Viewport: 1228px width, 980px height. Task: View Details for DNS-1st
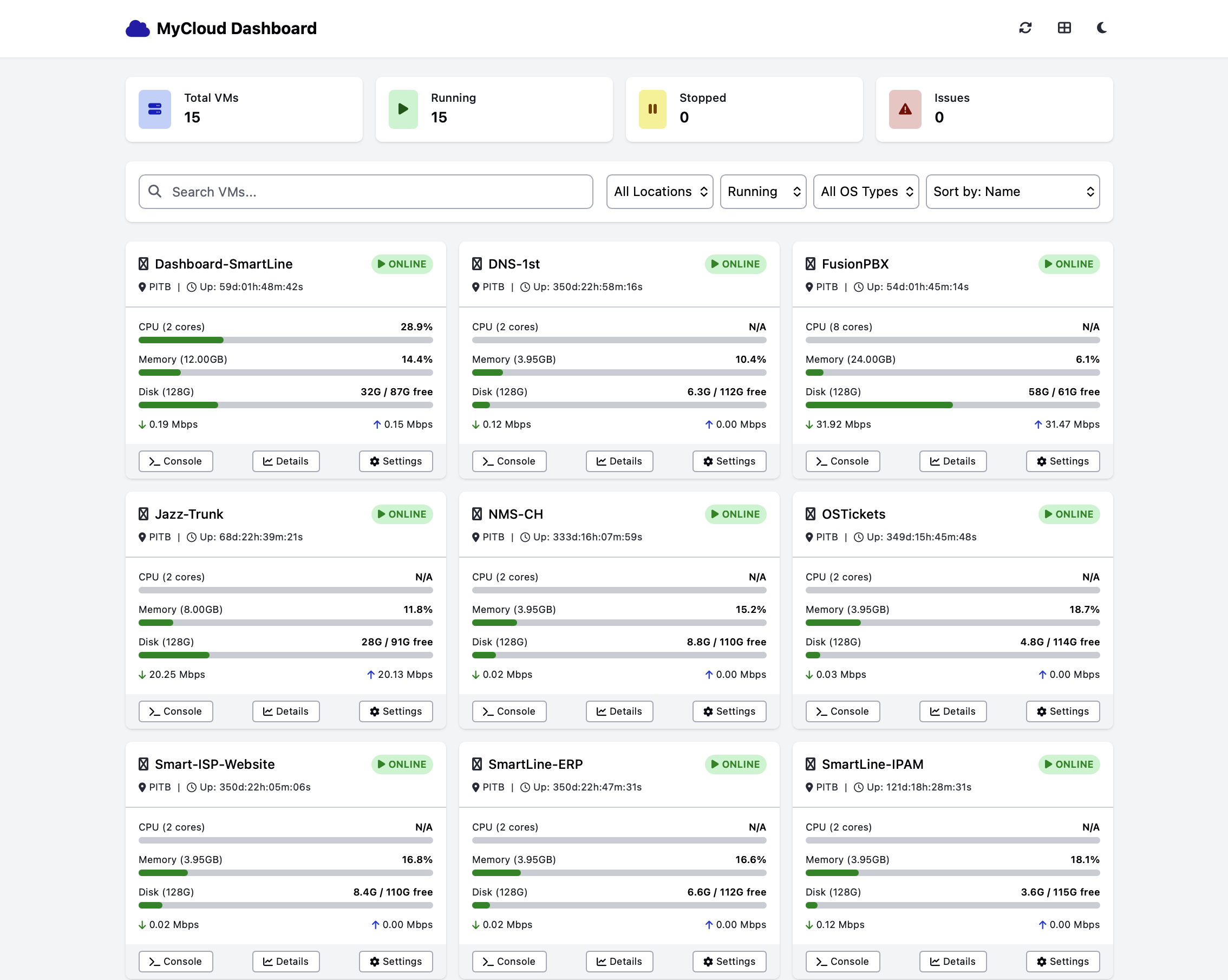pyautogui.click(x=619, y=461)
